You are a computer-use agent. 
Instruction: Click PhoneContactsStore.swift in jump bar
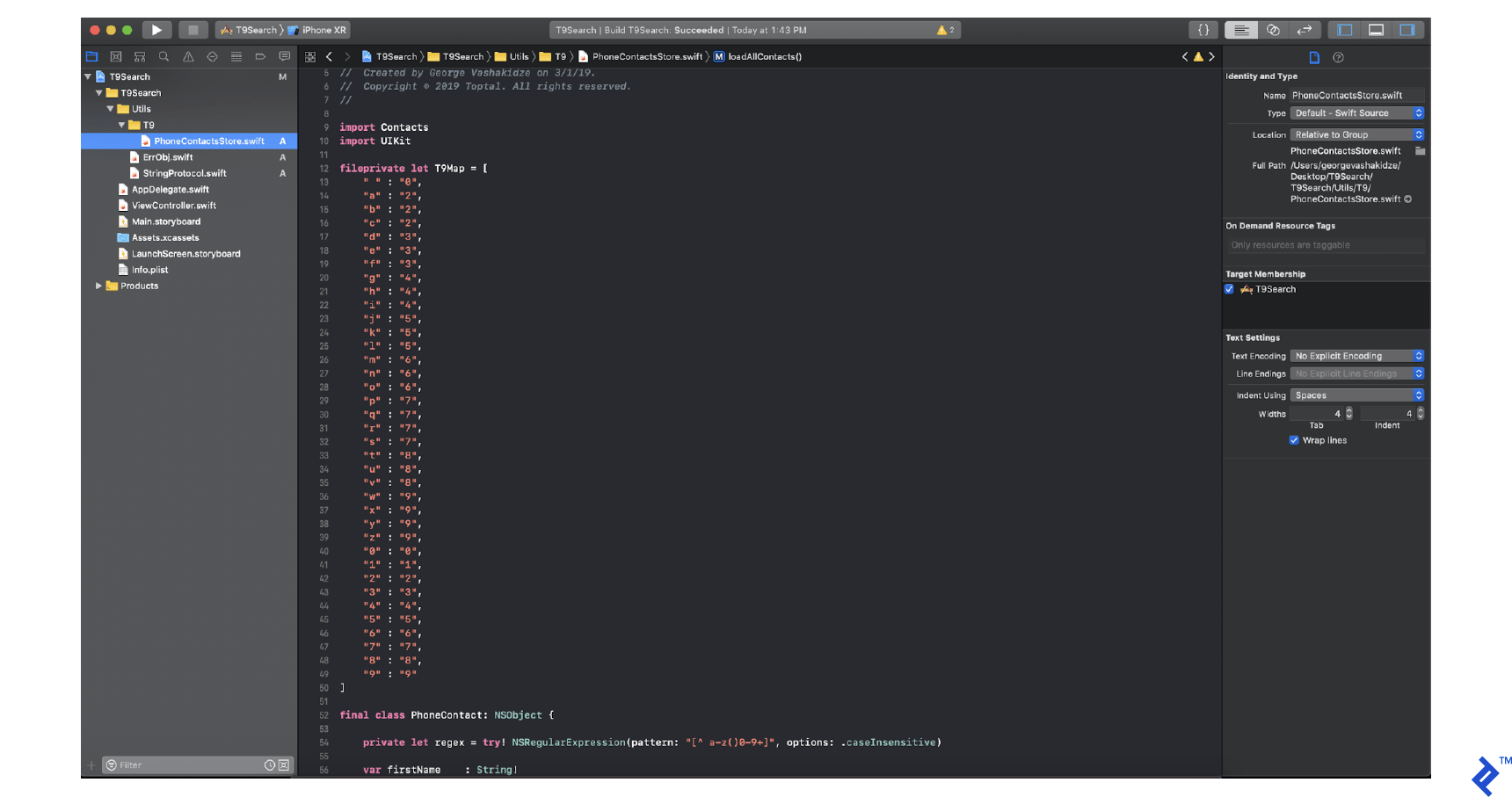pyautogui.click(x=640, y=56)
